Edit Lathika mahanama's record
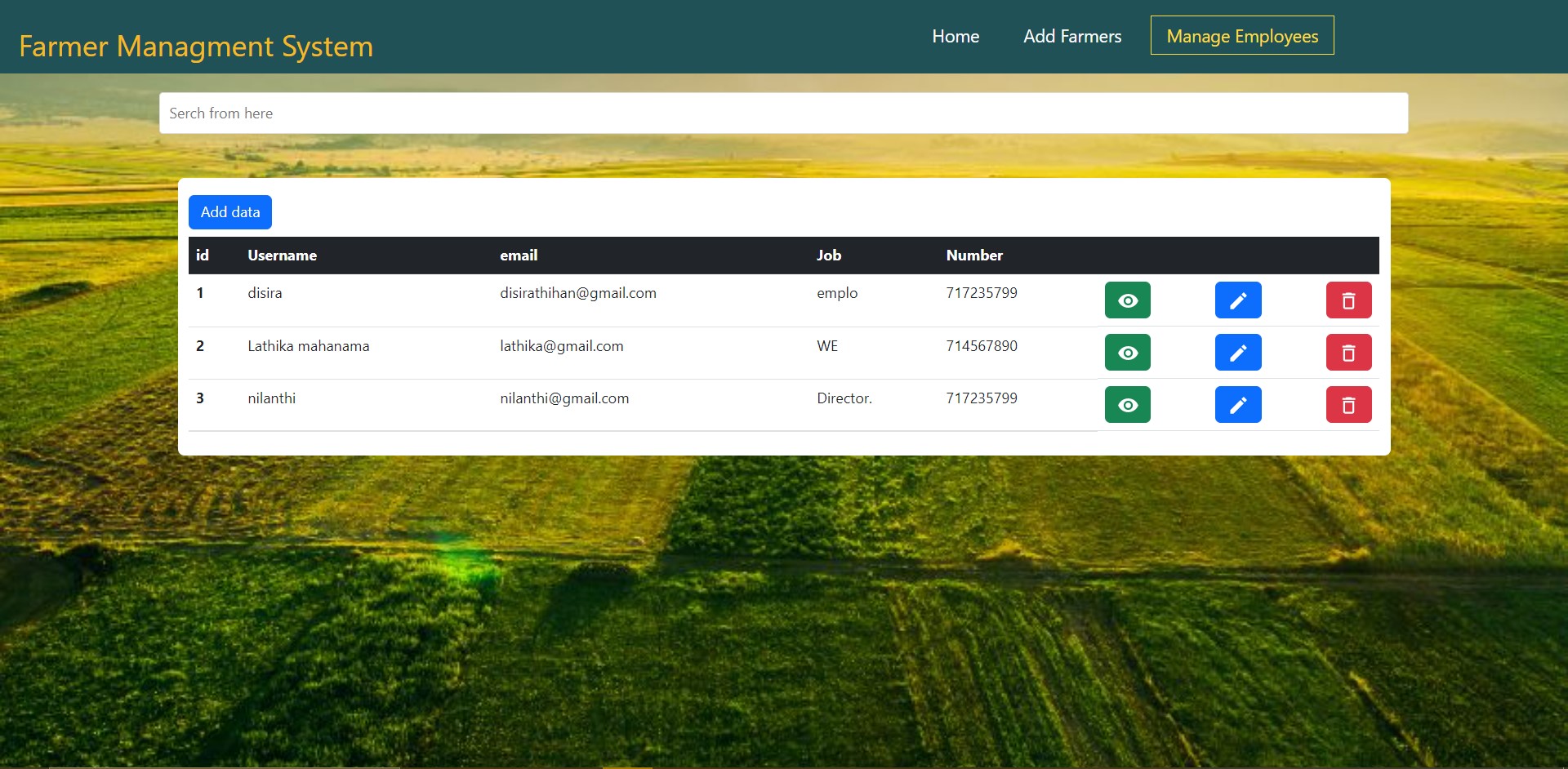Image resolution: width=1568 pixels, height=769 pixels. pyautogui.click(x=1238, y=352)
